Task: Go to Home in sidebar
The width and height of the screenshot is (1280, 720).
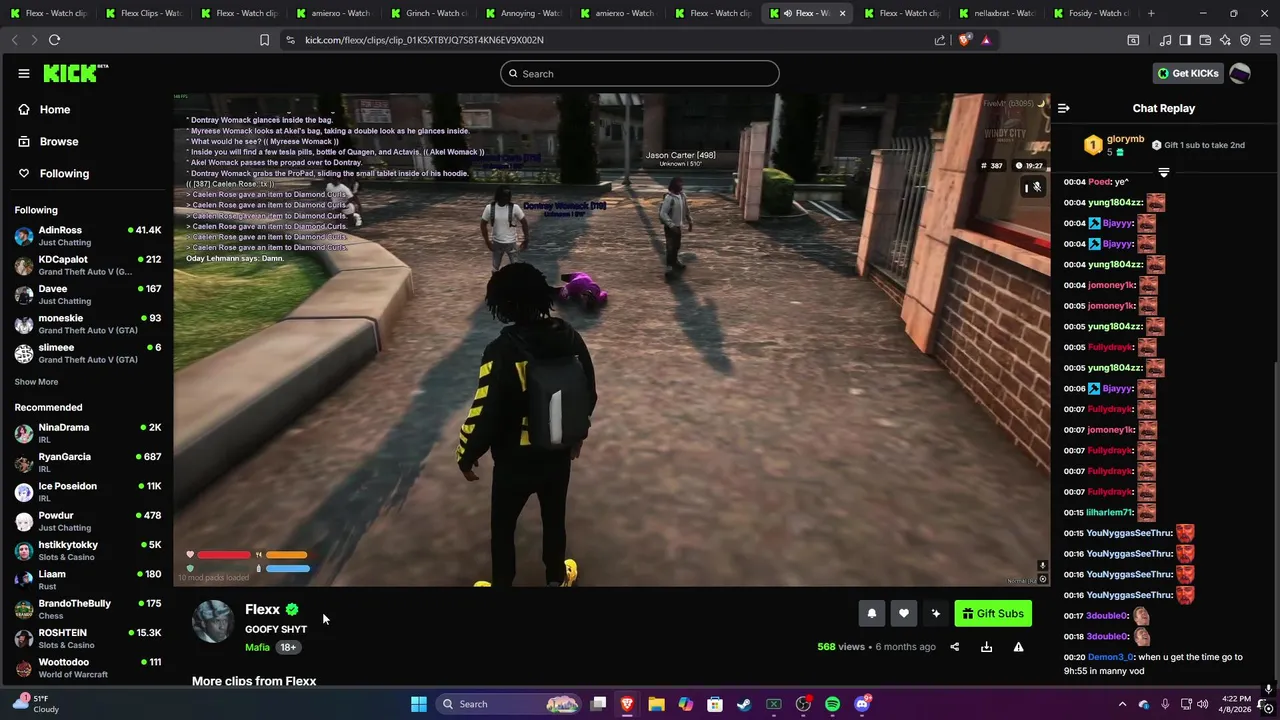Action: pyautogui.click(x=55, y=109)
